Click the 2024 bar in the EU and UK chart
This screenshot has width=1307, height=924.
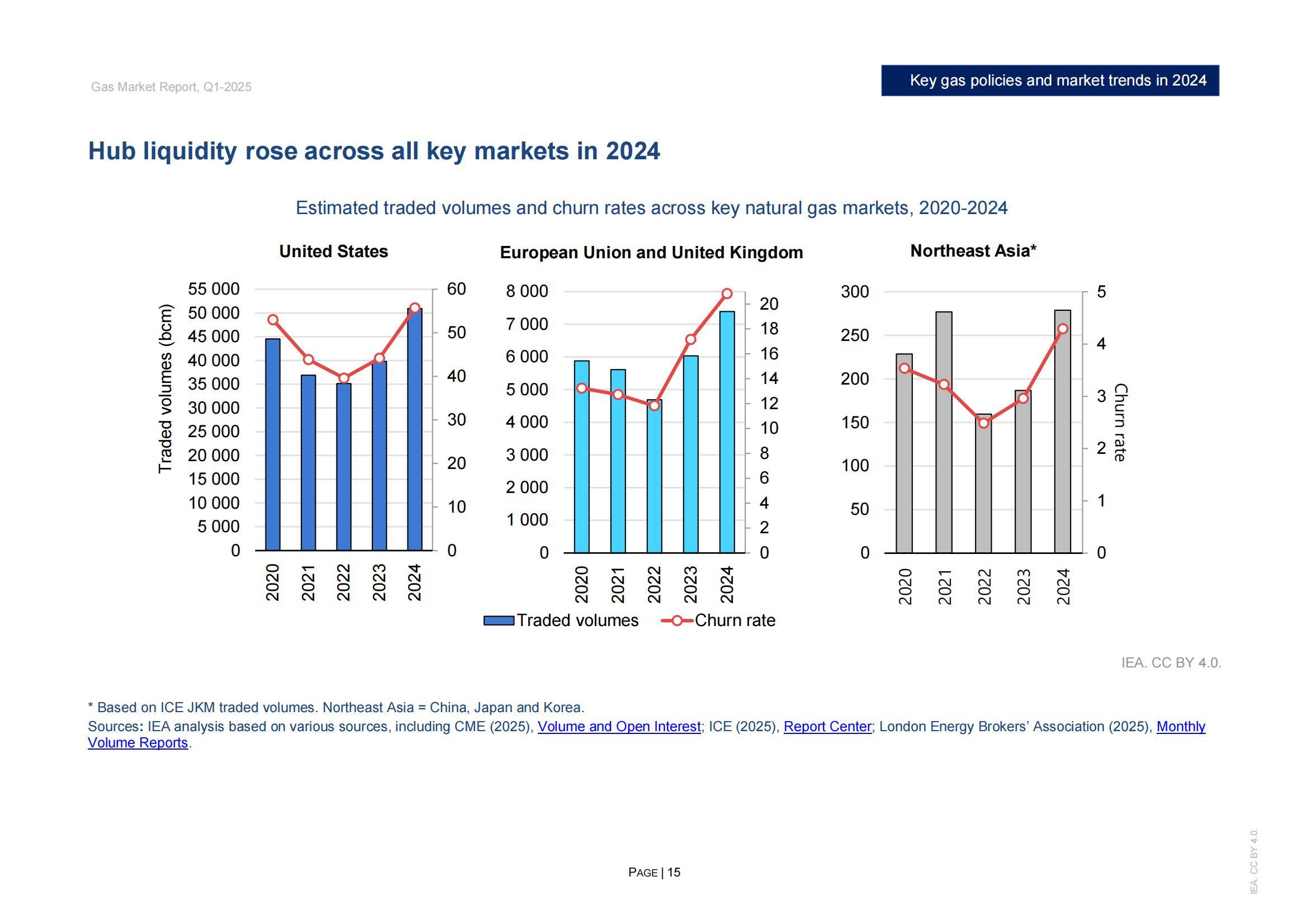click(x=727, y=432)
